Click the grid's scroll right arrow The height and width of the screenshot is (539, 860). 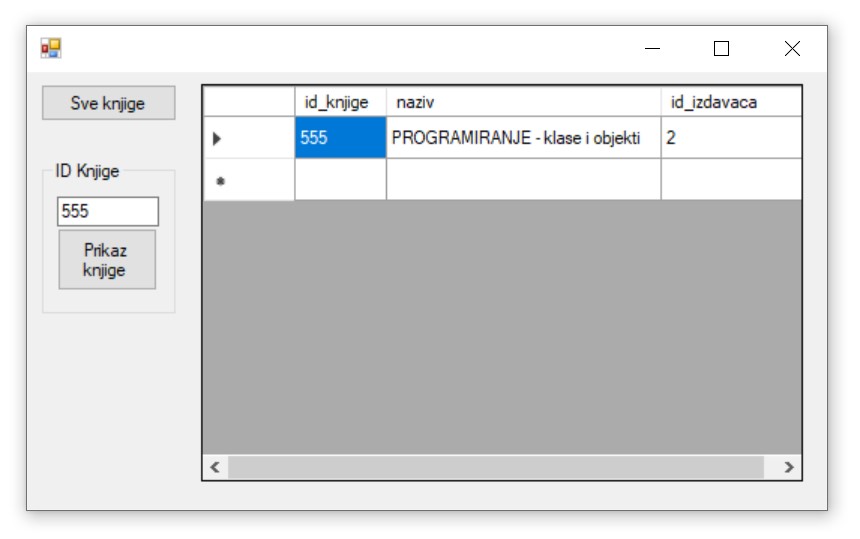[789, 467]
